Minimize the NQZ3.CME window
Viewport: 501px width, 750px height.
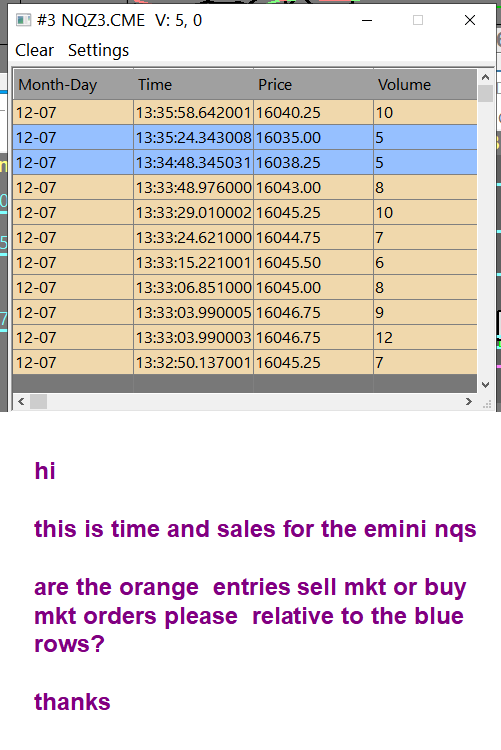pos(367,20)
